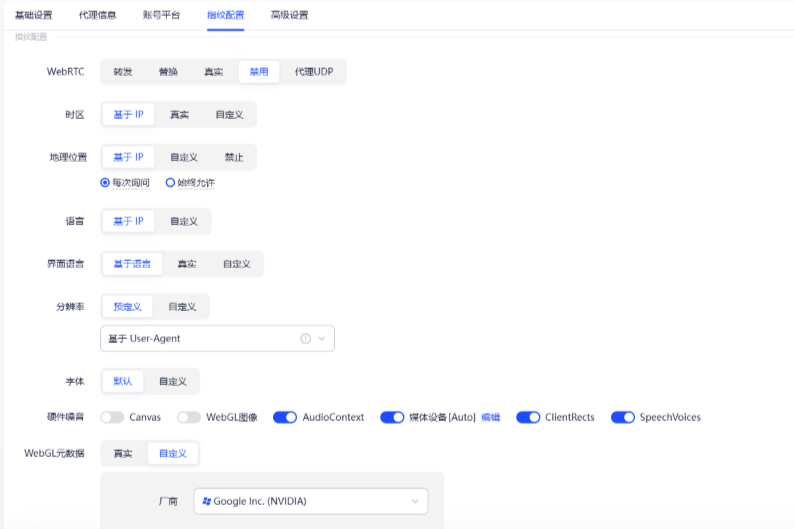Toggle the WebGL图像 noise switch

coord(189,417)
